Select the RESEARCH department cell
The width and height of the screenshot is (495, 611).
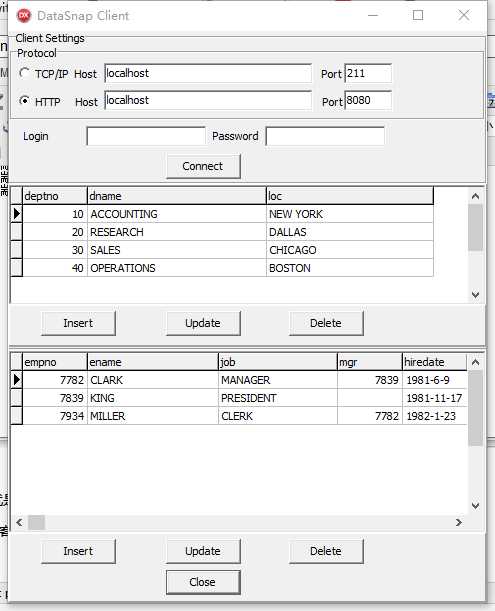pos(177,232)
